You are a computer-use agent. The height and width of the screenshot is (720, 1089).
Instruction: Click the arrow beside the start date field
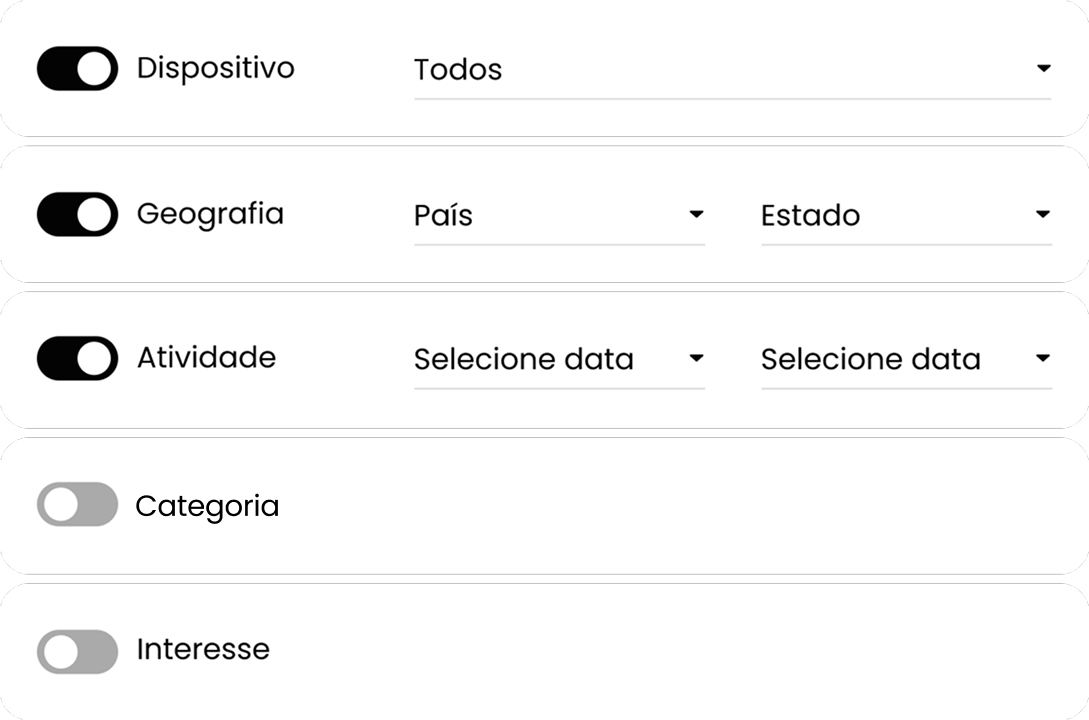(x=697, y=357)
